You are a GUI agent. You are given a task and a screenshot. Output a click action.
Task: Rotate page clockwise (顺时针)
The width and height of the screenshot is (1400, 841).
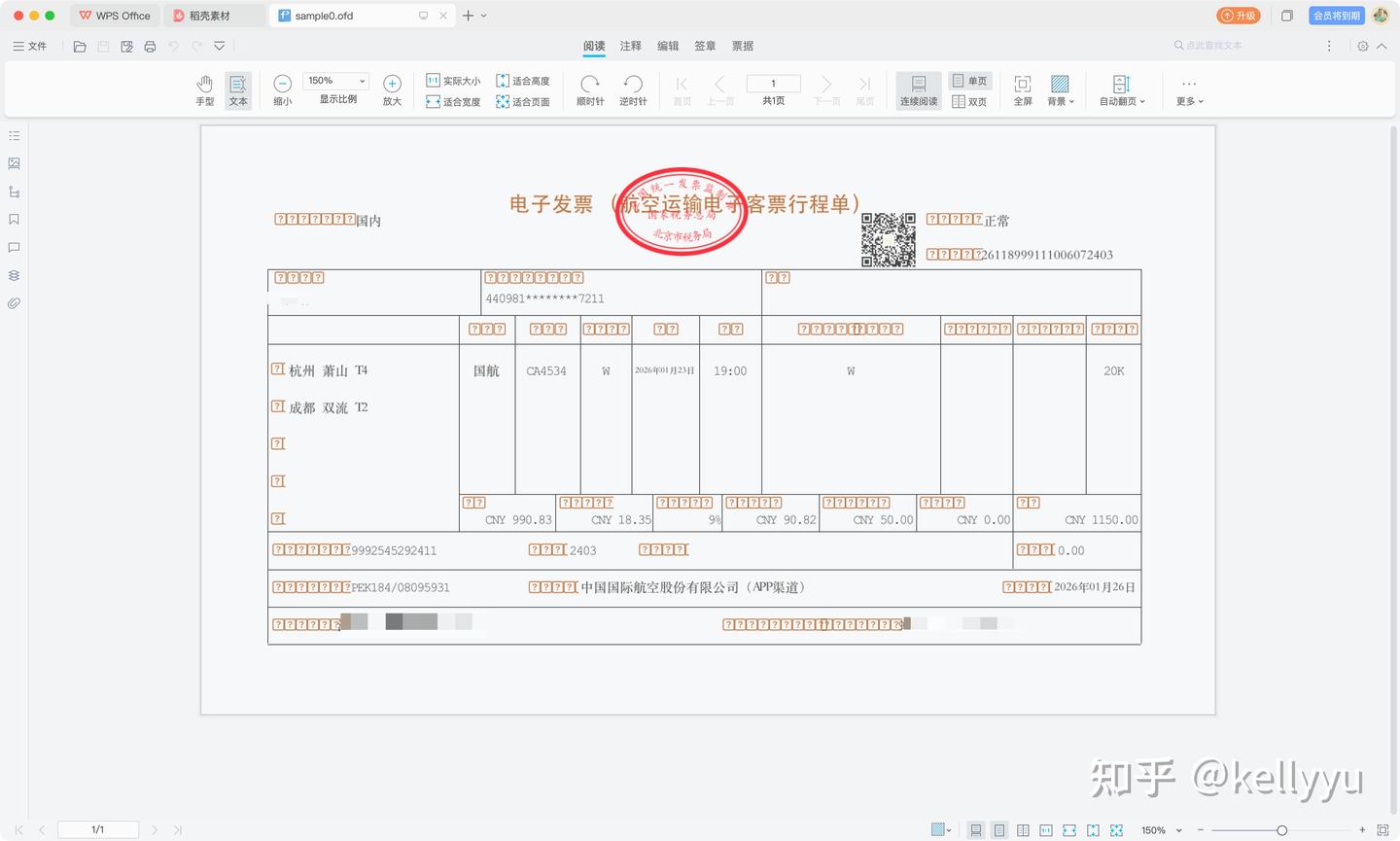(x=590, y=90)
